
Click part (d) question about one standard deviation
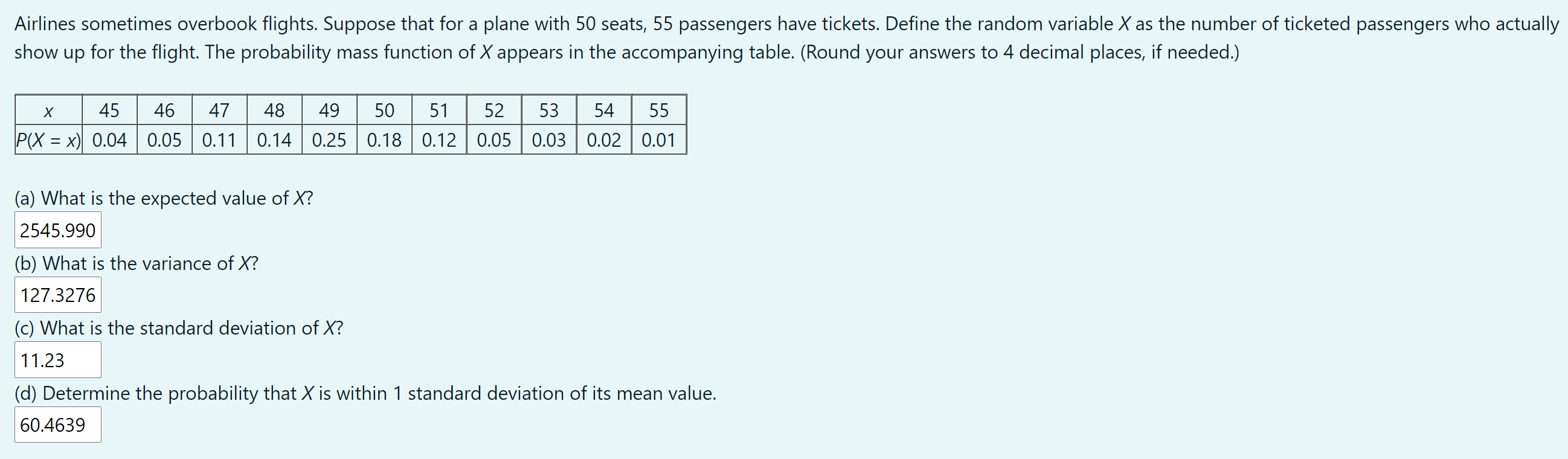coord(364,393)
